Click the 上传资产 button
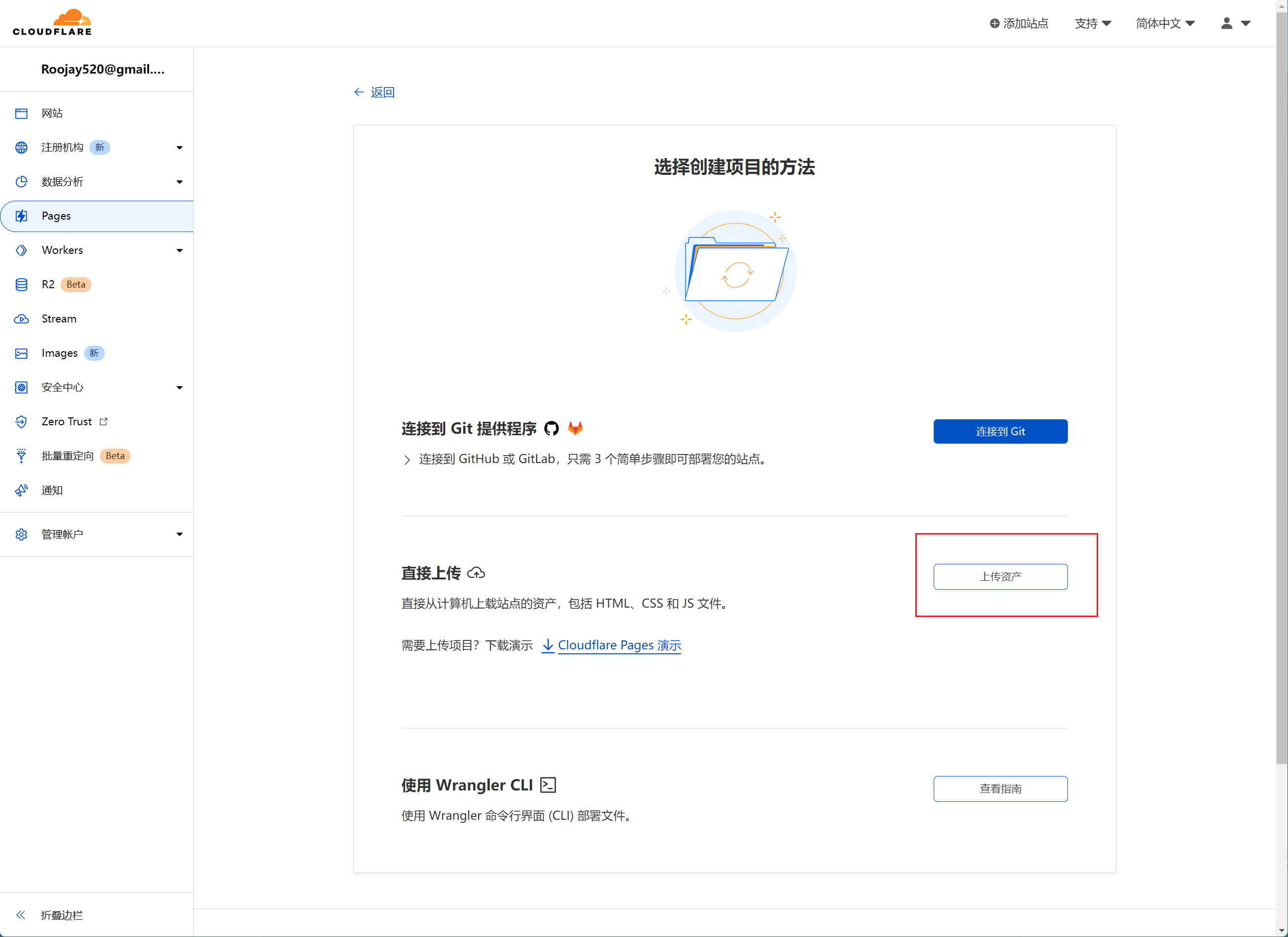This screenshot has width=1288, height=937. 1000,576
